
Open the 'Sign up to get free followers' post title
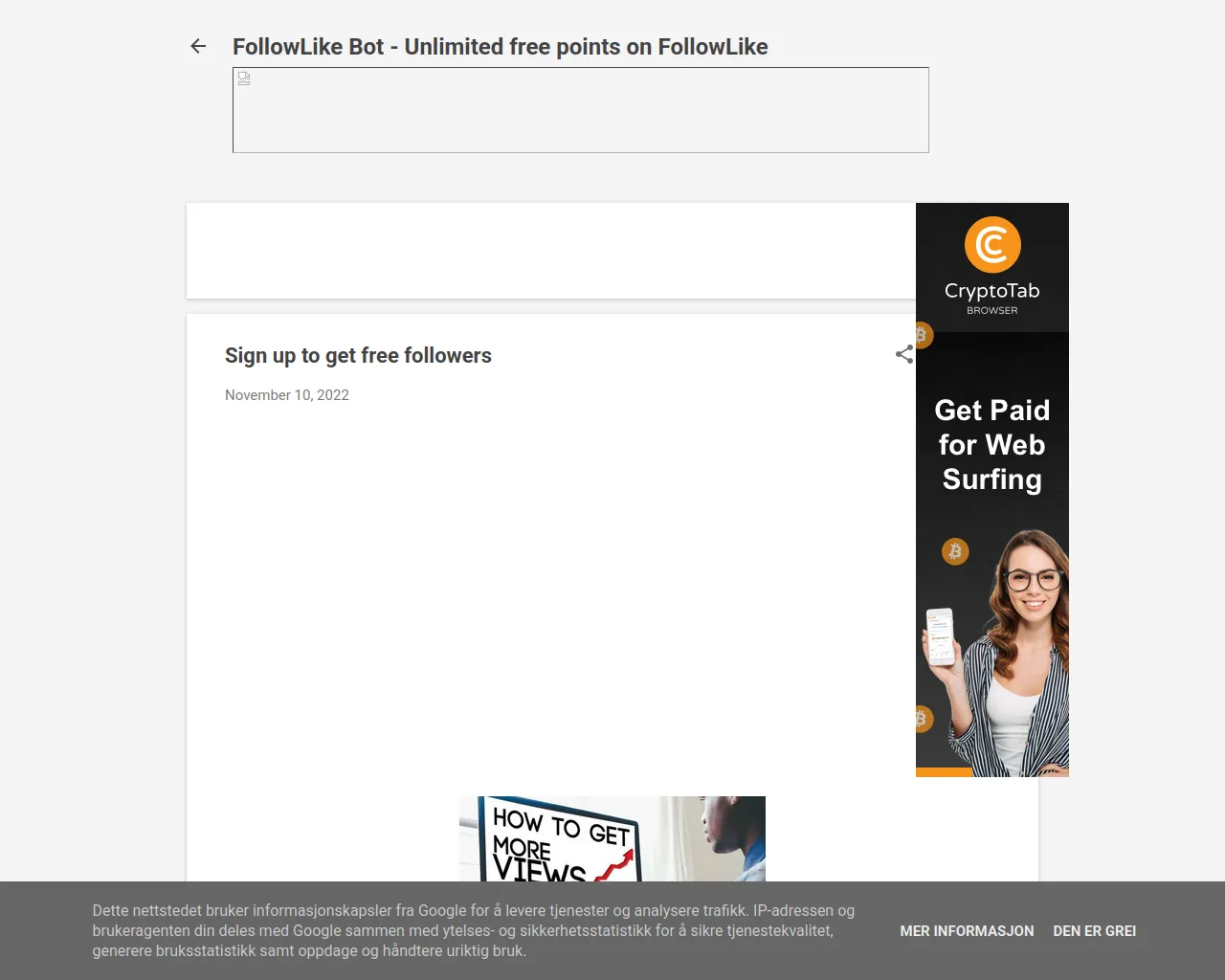(x=358, y=356)
